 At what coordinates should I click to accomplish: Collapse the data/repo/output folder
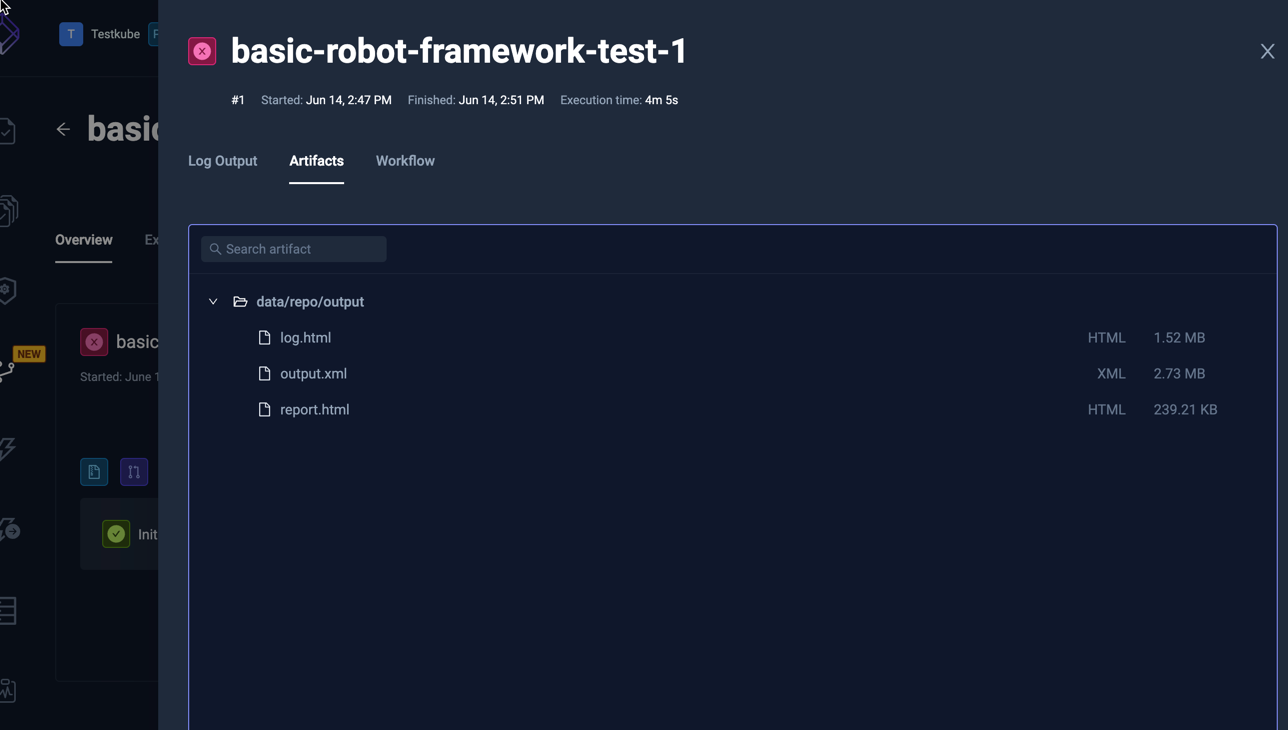click(x=213, y=301)
